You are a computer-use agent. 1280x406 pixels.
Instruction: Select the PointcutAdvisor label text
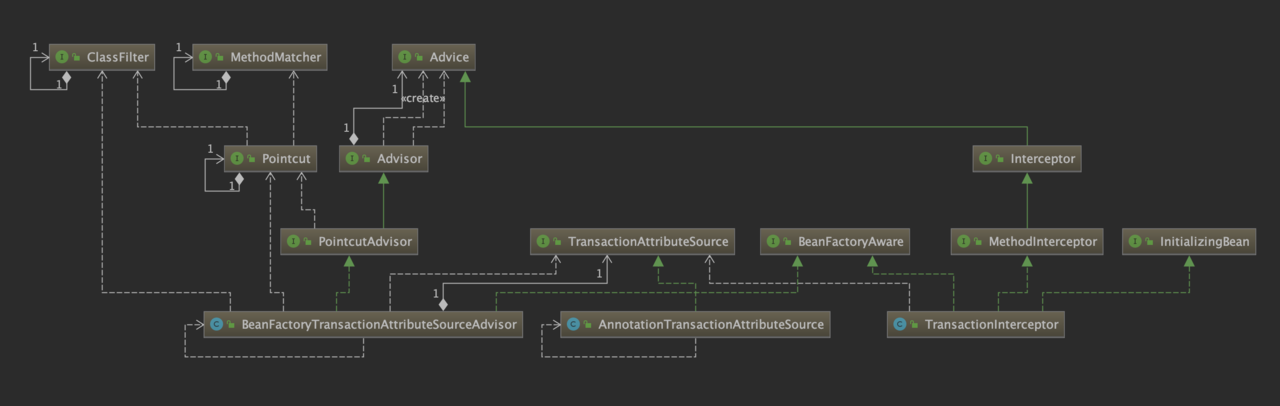(364, 241)
